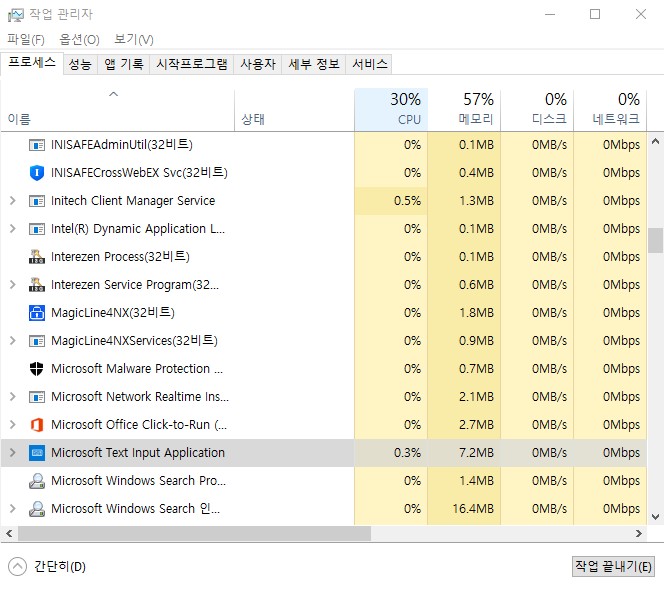Switch to the 서비스 tab

(x=369, y=64)
